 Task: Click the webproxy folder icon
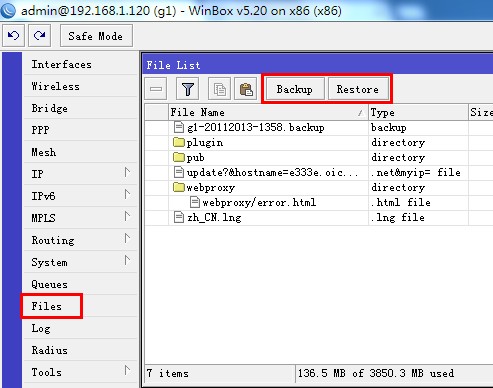179,187
